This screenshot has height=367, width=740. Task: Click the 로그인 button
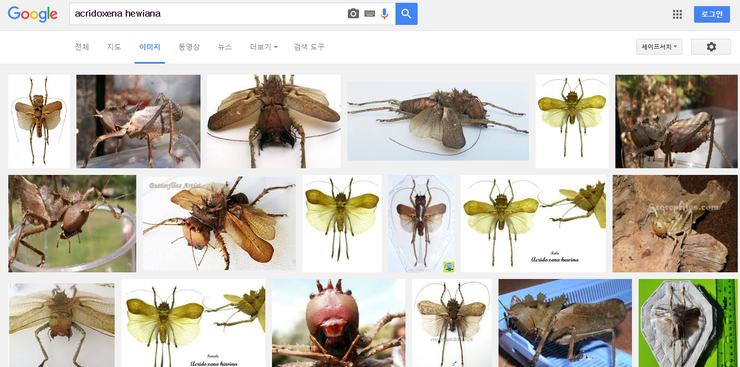pyautogui.click(x=712, y=14)
